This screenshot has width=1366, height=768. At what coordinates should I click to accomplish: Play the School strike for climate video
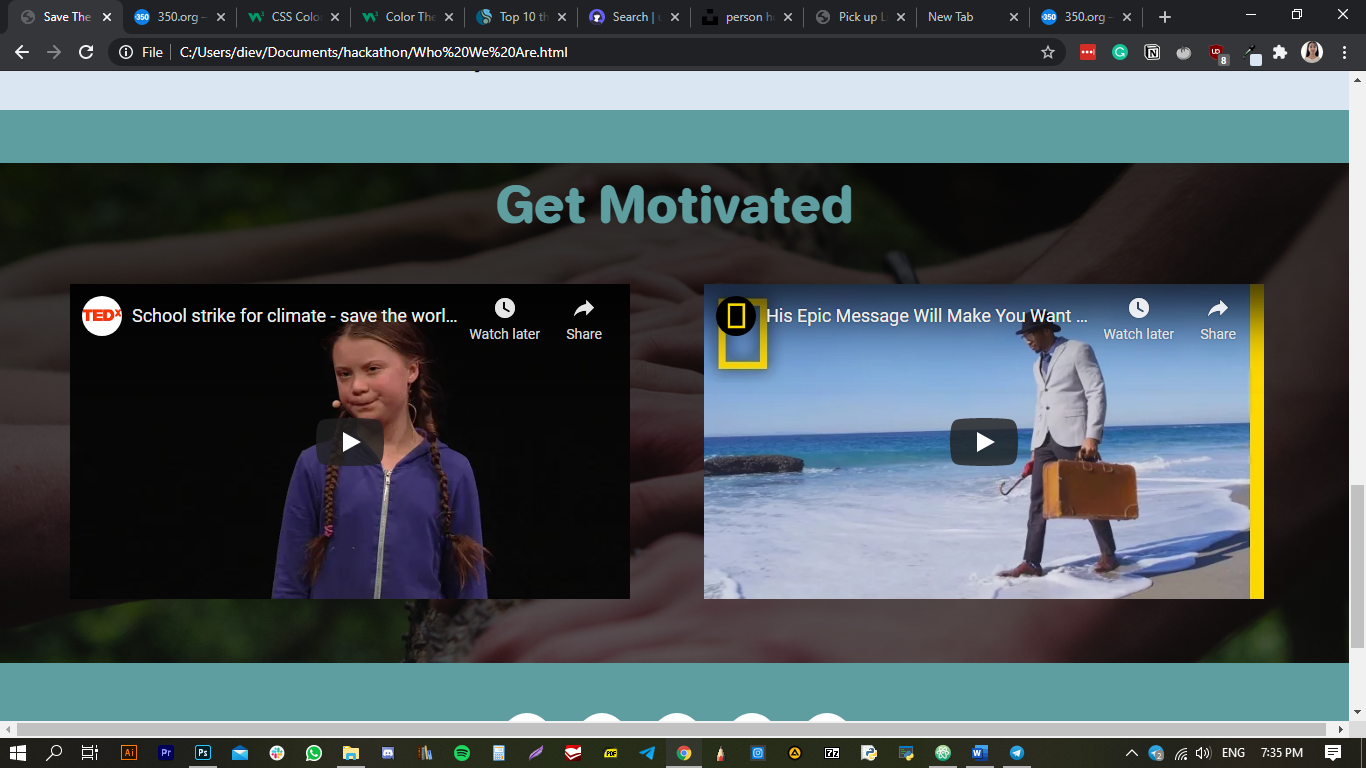point(350,442)
